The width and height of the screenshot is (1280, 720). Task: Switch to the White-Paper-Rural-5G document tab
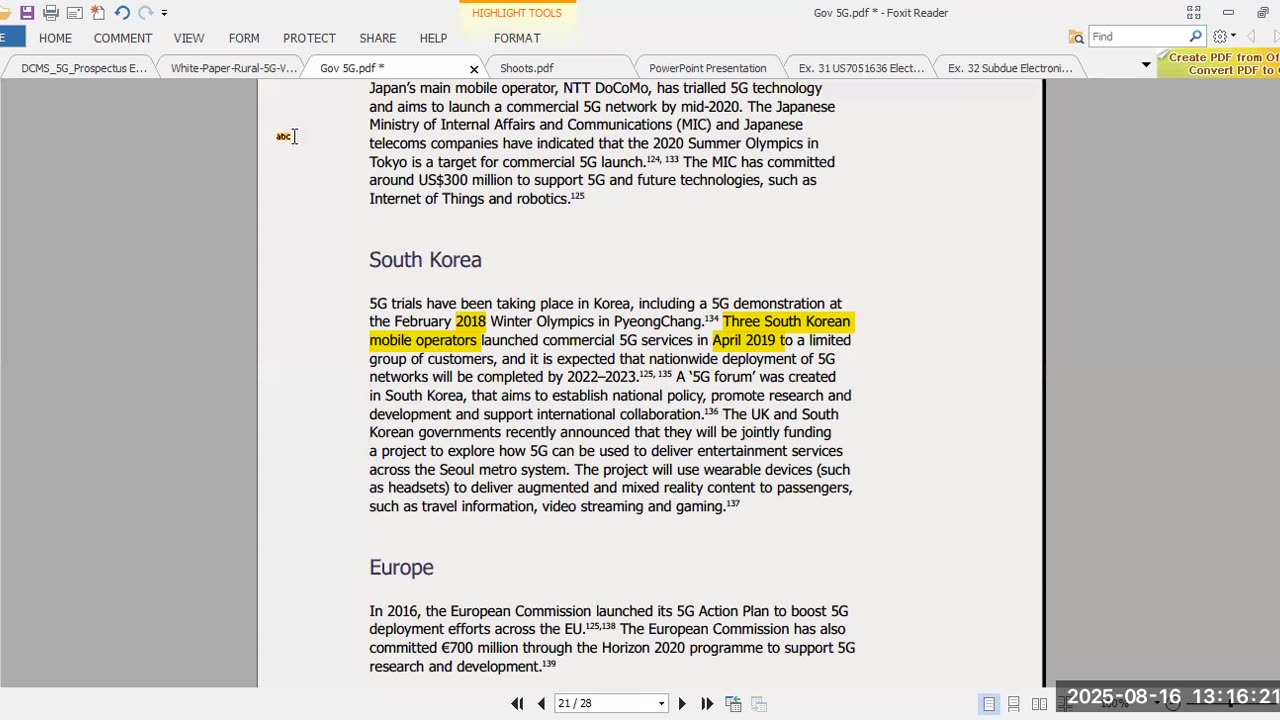pyautogui.click(x=233, y=68)
